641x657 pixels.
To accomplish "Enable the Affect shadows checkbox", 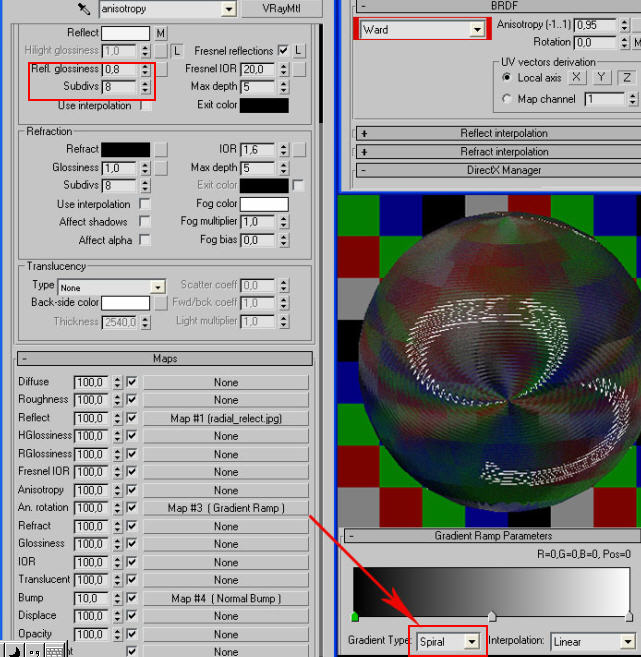I will click(x=145, y=222).
